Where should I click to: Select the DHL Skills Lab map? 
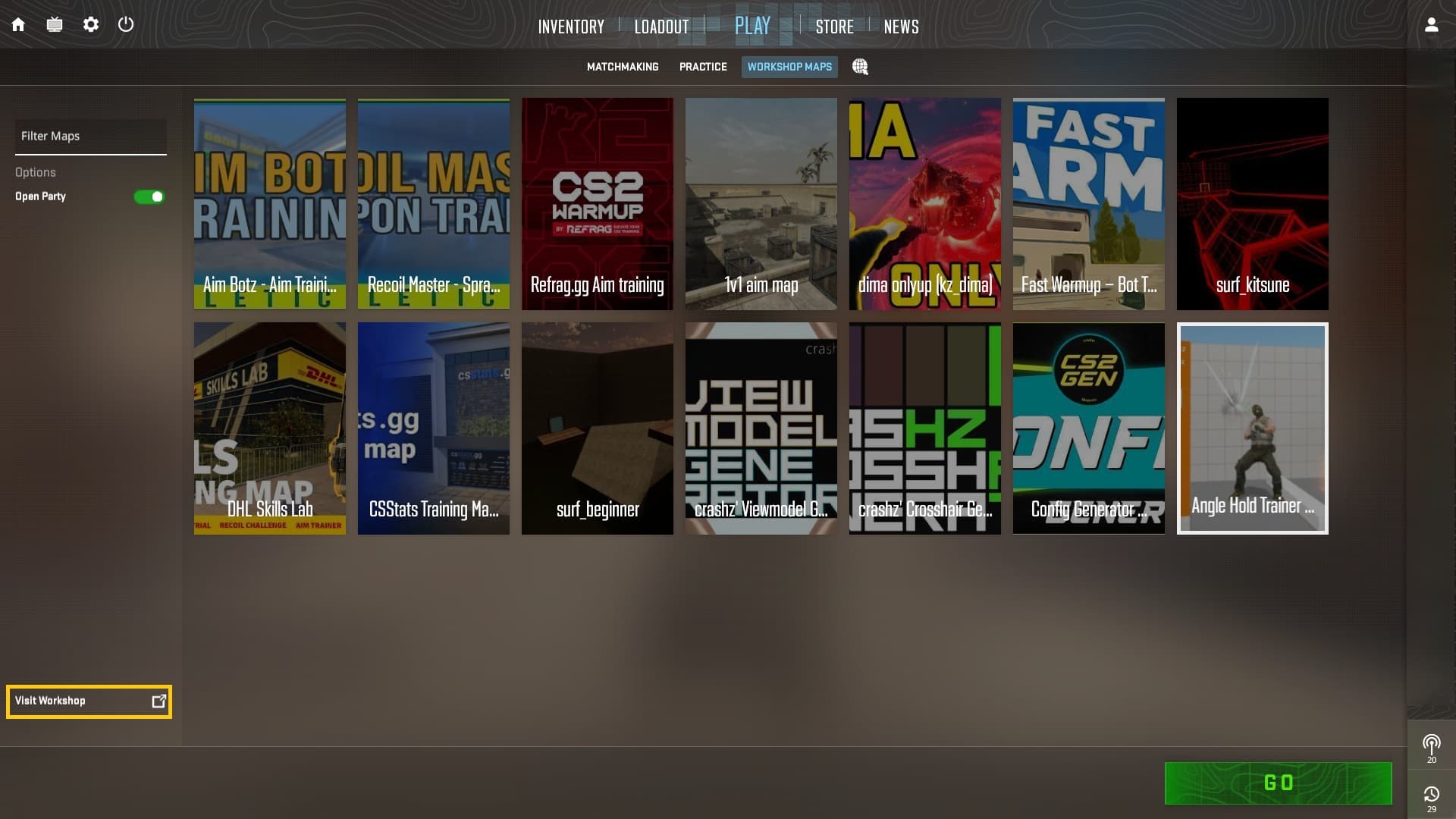(270, 428)
